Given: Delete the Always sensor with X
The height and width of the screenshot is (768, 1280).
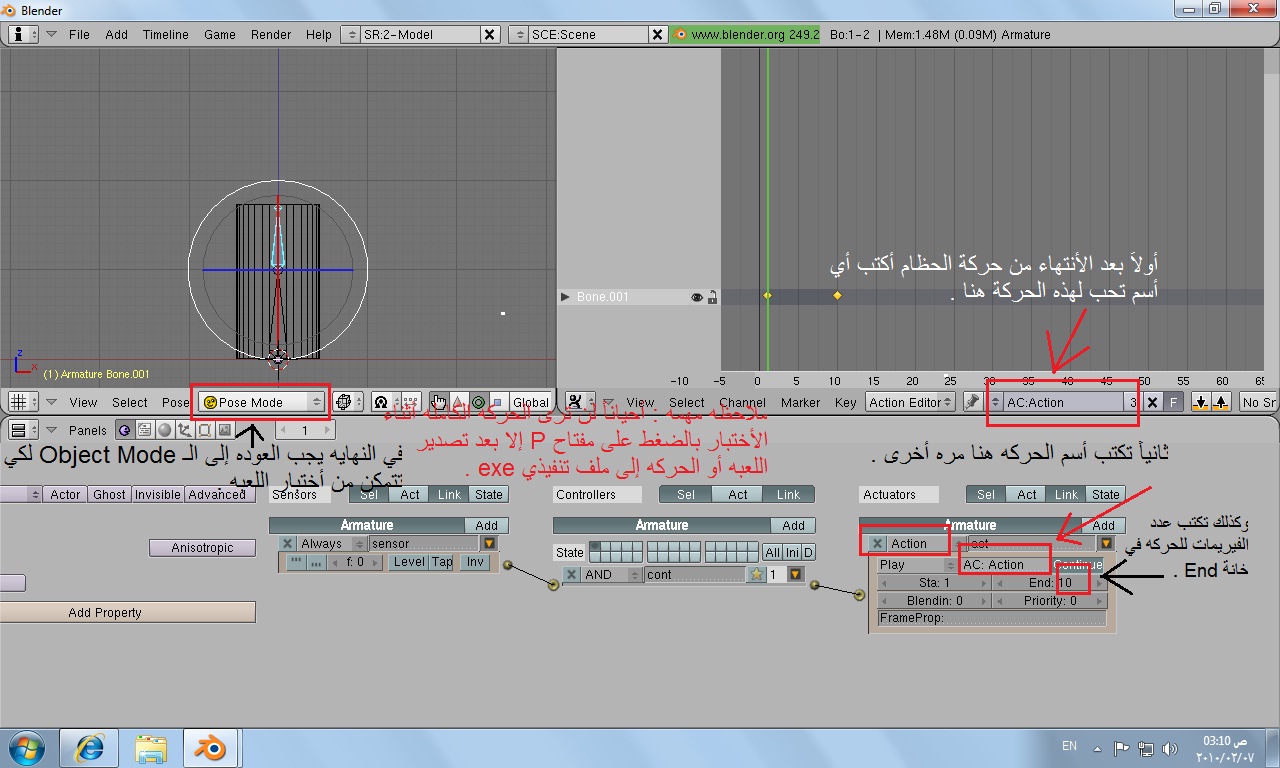Looking at the screenshot, I should pos(288,544).
